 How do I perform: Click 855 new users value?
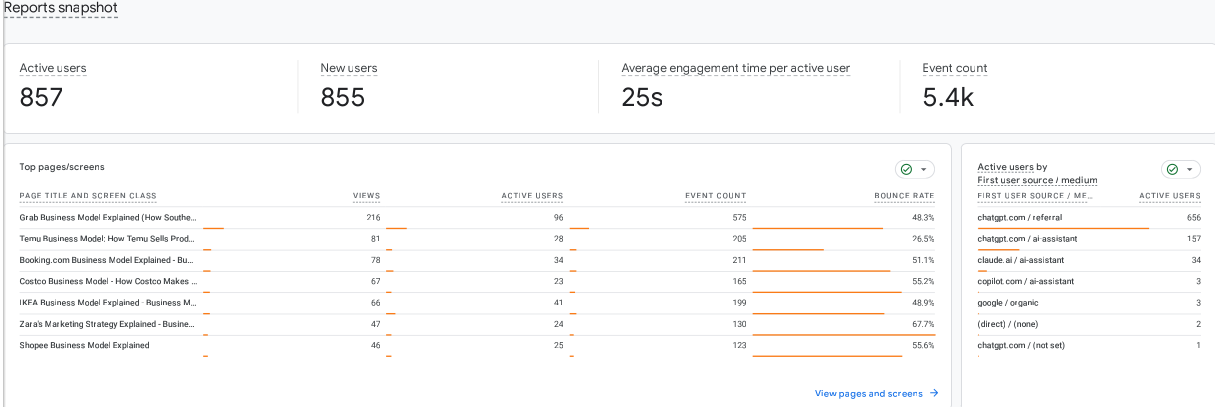(342, 97)
